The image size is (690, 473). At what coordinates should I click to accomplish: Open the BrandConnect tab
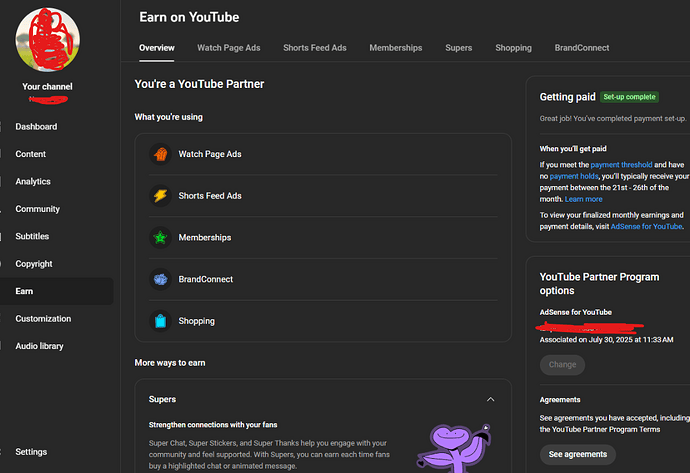[582, 48]
